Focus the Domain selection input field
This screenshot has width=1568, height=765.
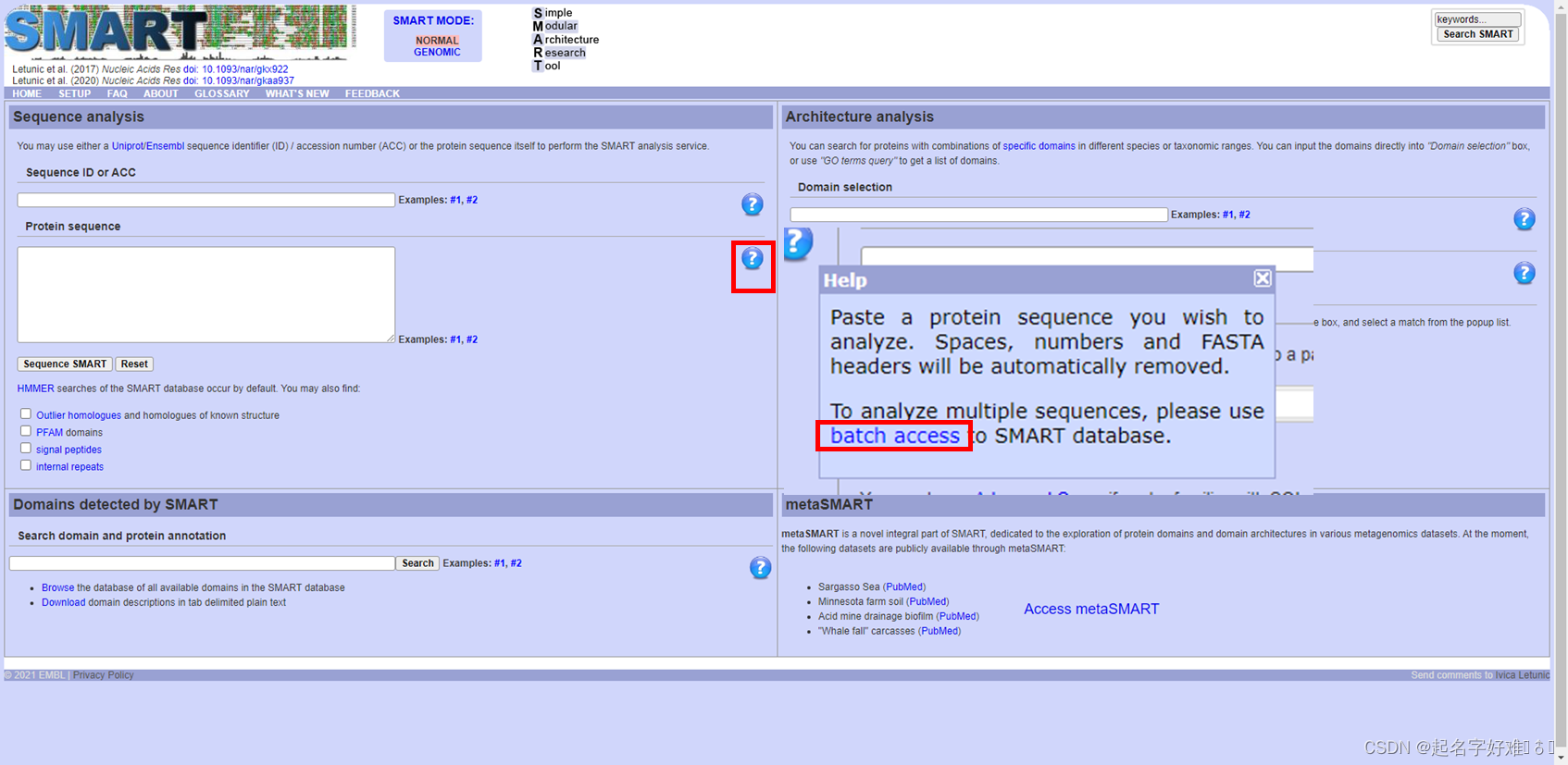pyautogui.click(x=978, y=215)
